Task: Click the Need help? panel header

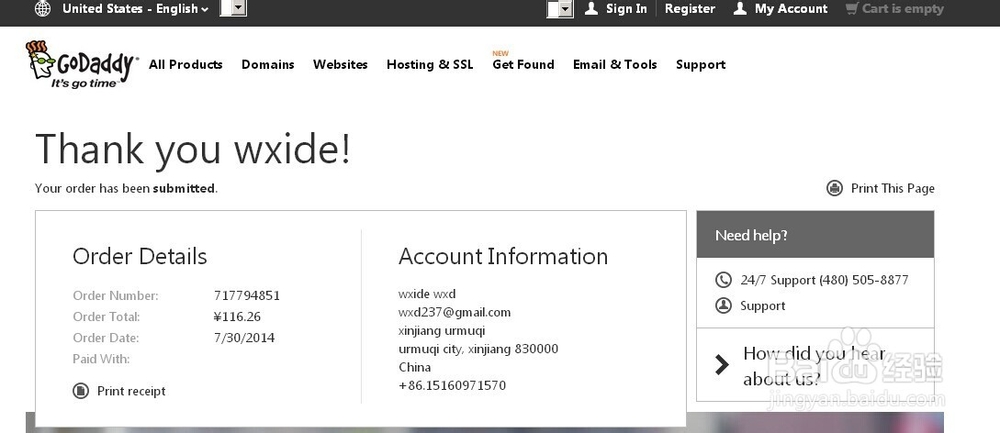Action: tap(815, 235)
